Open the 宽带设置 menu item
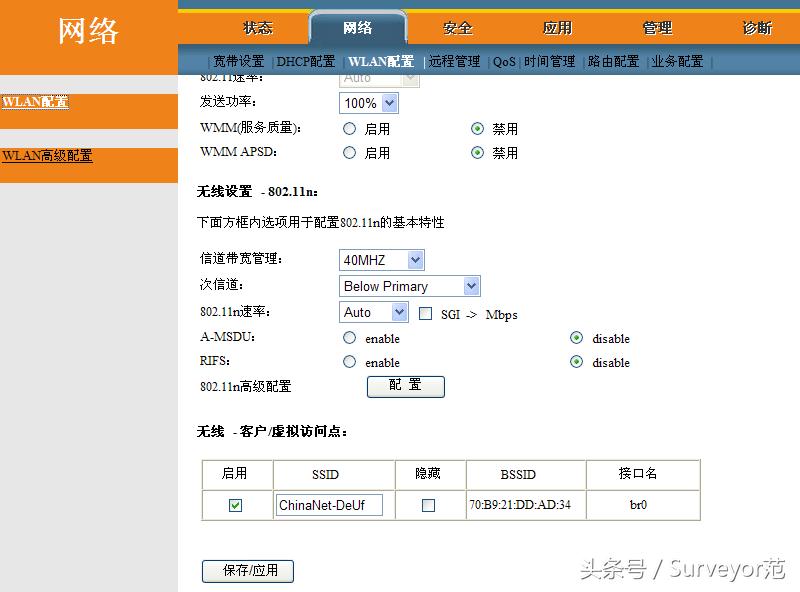Viewport: 800px width, 592px height. [x=240, y=60]
